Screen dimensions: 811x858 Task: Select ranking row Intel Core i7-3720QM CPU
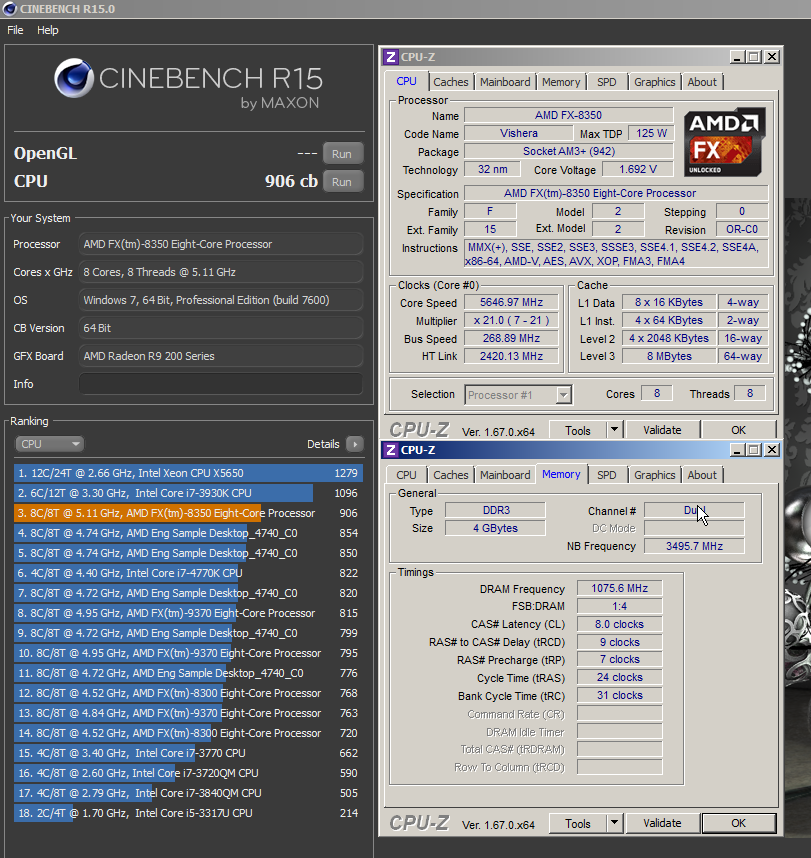[188, 773]
